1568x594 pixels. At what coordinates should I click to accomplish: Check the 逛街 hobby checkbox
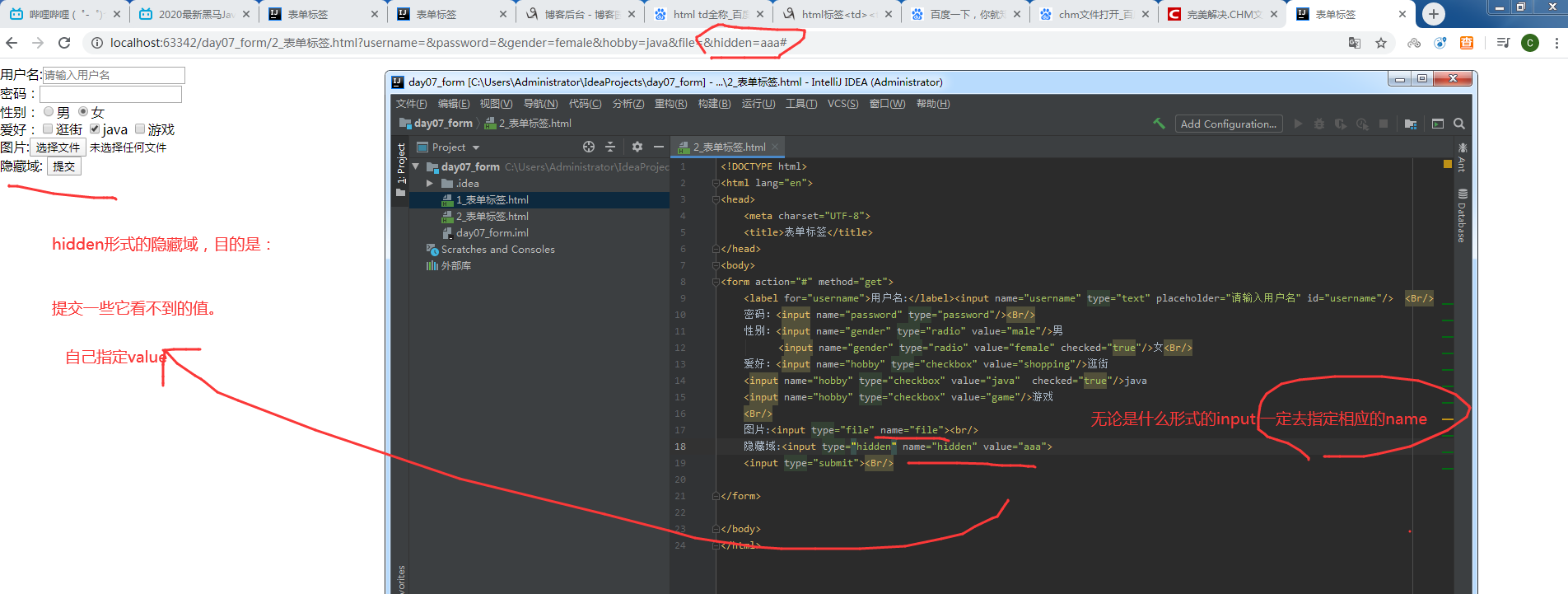click(x=48, y=129)
